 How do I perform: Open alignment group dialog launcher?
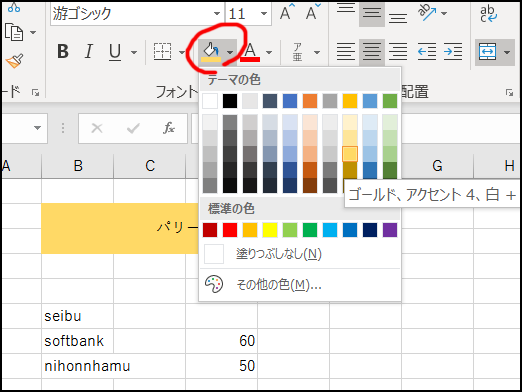pos(509,93)
